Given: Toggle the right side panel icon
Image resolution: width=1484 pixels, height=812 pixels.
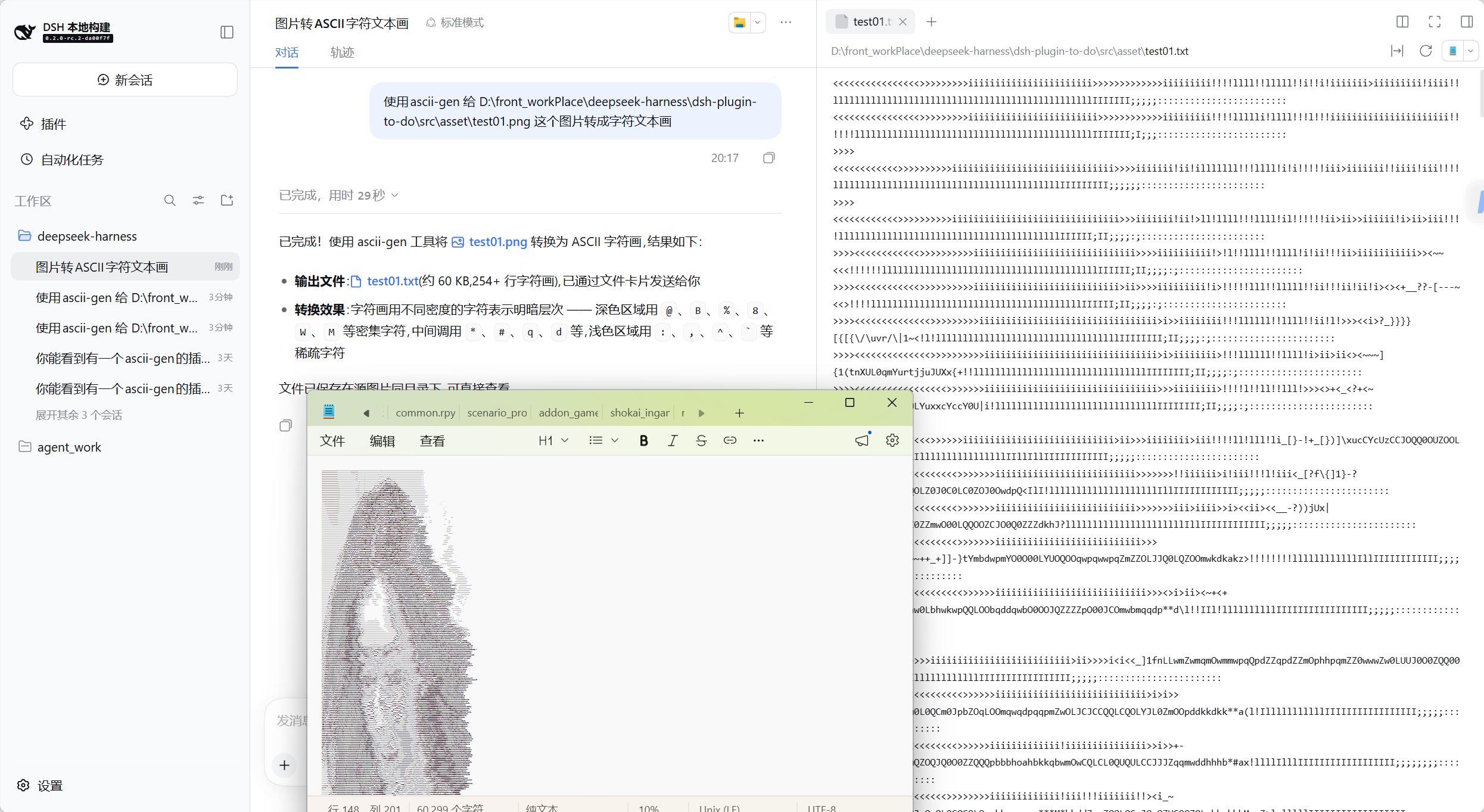Looking at the screenshot, I should (x=1467, y=22).
